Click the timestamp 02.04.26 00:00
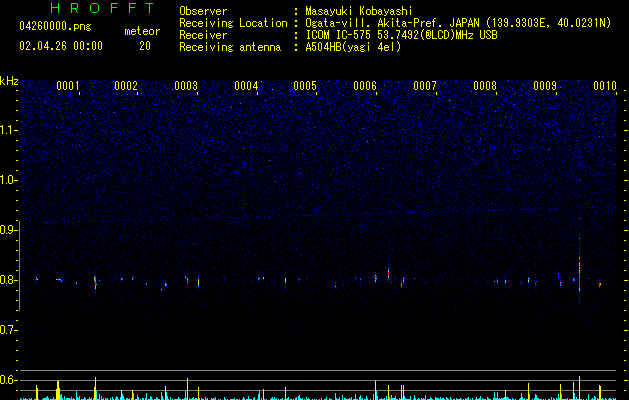This screenshot has height=400, width=629. (61, 46)
